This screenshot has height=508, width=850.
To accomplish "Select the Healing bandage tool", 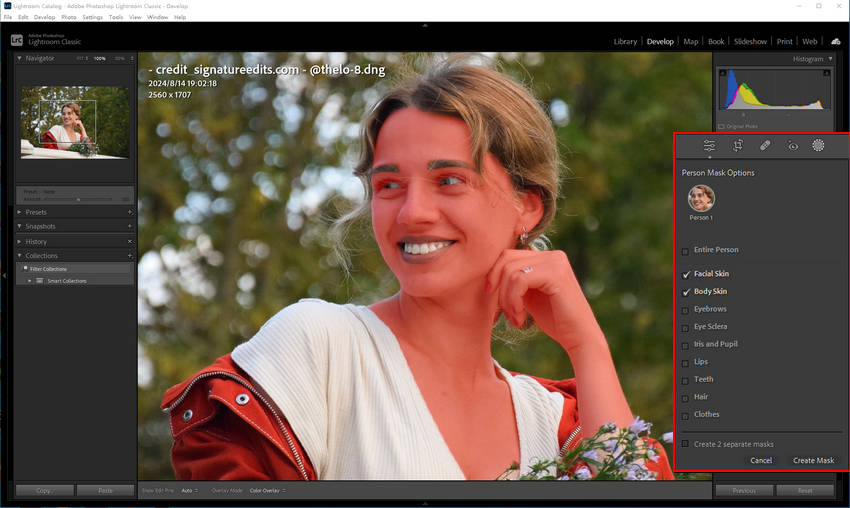I will tap(765, 145).
